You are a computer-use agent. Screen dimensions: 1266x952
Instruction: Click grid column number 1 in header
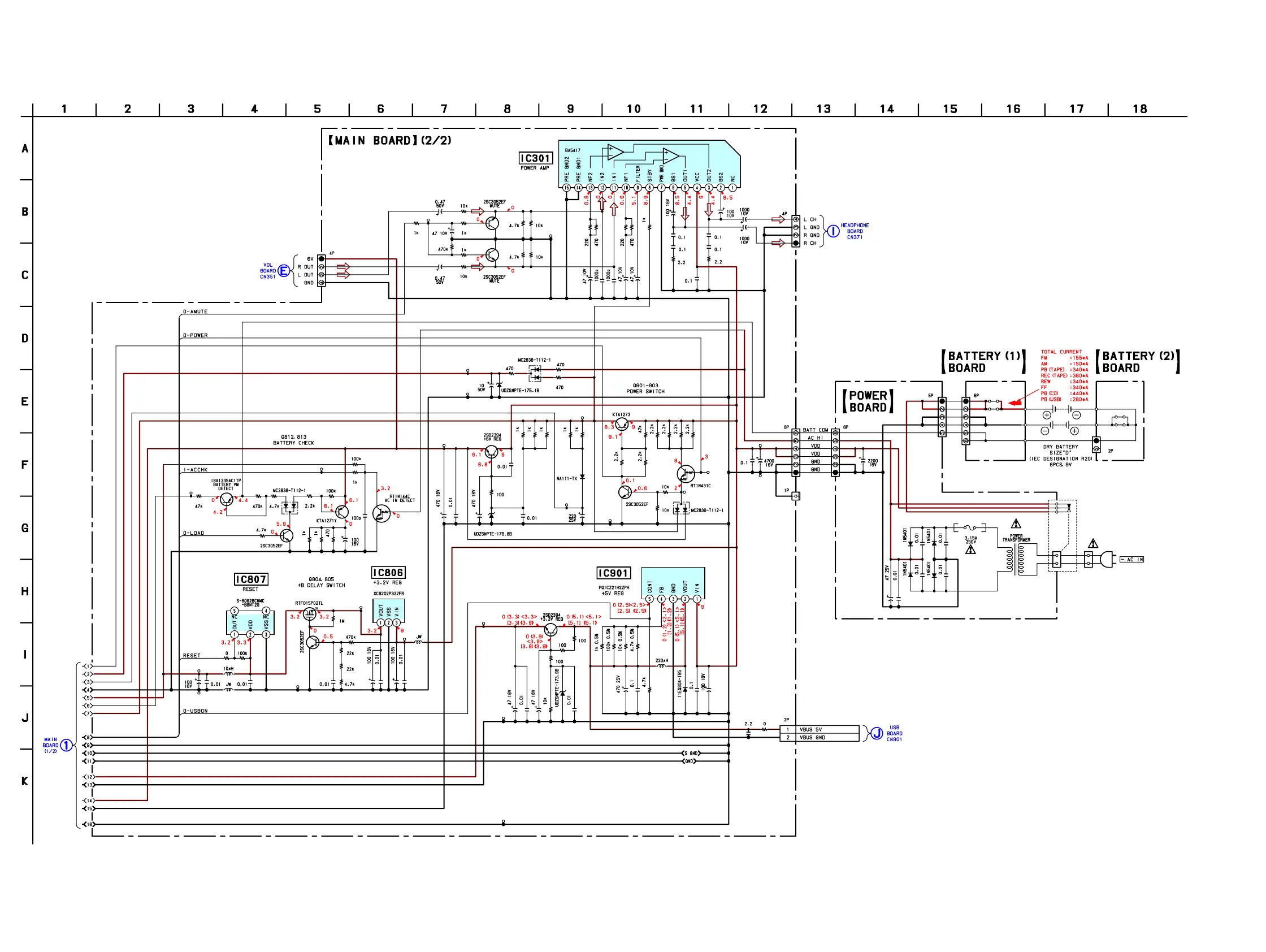click(x=64, y=109)
